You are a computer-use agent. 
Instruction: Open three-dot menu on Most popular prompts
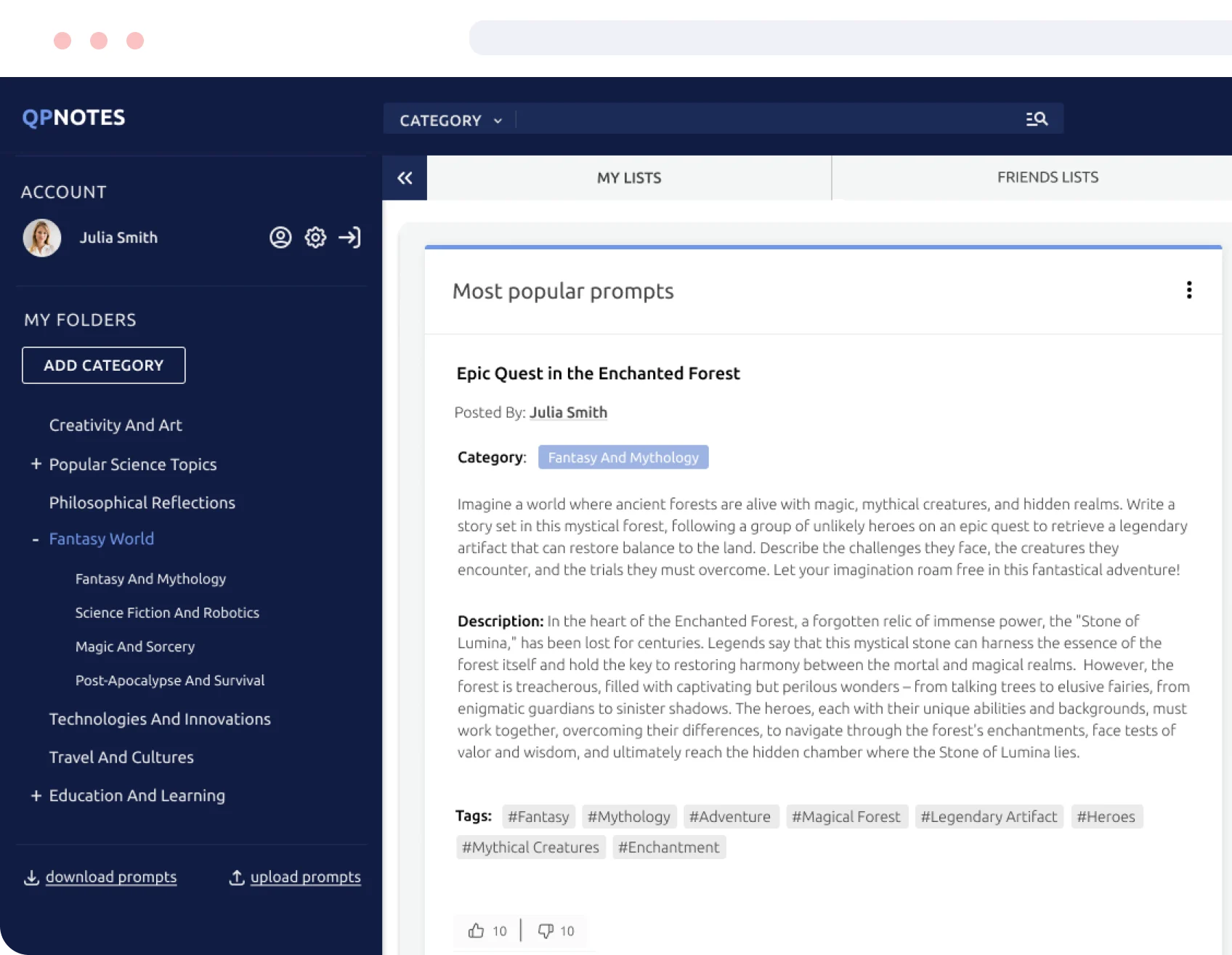(1188, 291)
